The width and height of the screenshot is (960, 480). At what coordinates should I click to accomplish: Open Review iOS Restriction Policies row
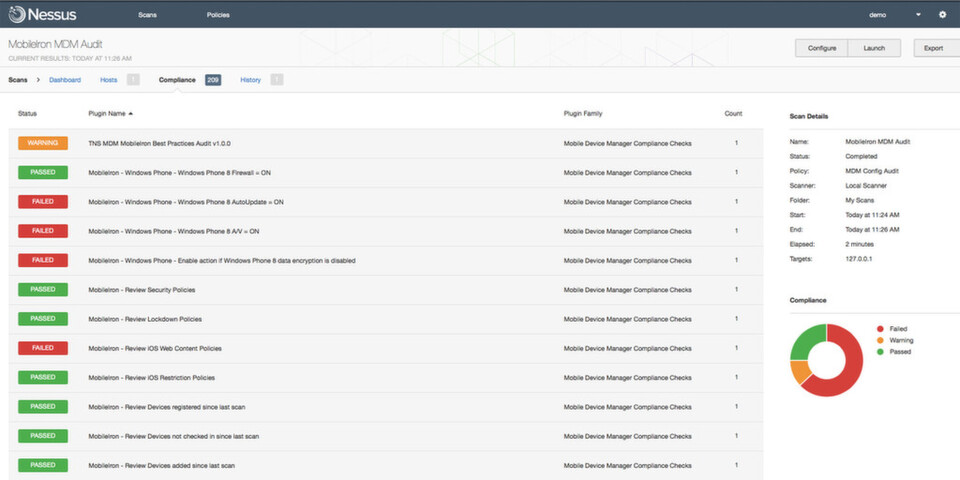pyautogui.click(x=386, y=378)
